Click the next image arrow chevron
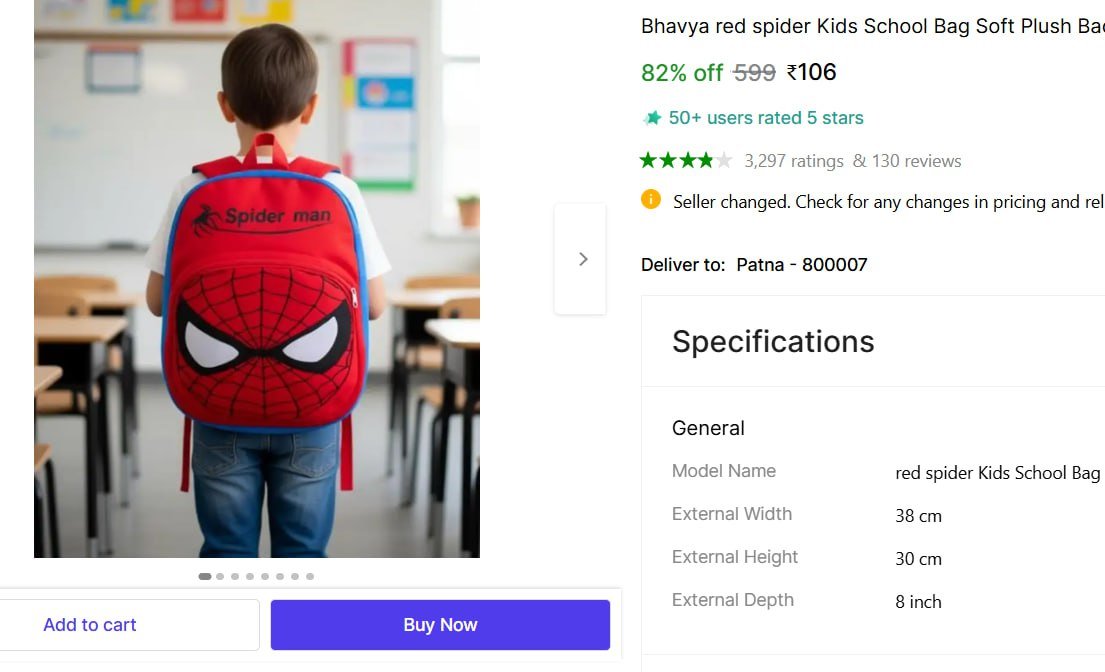 click(x=583, y=259)
